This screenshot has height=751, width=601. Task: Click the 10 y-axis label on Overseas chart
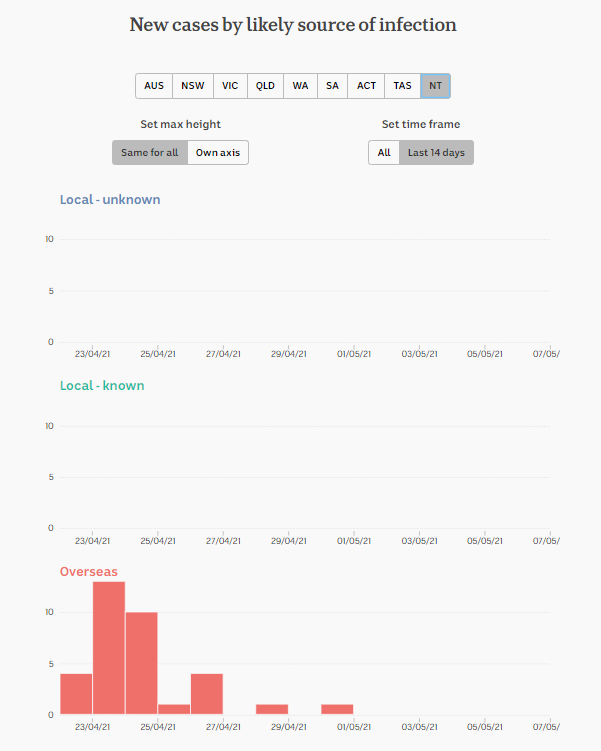49,612
